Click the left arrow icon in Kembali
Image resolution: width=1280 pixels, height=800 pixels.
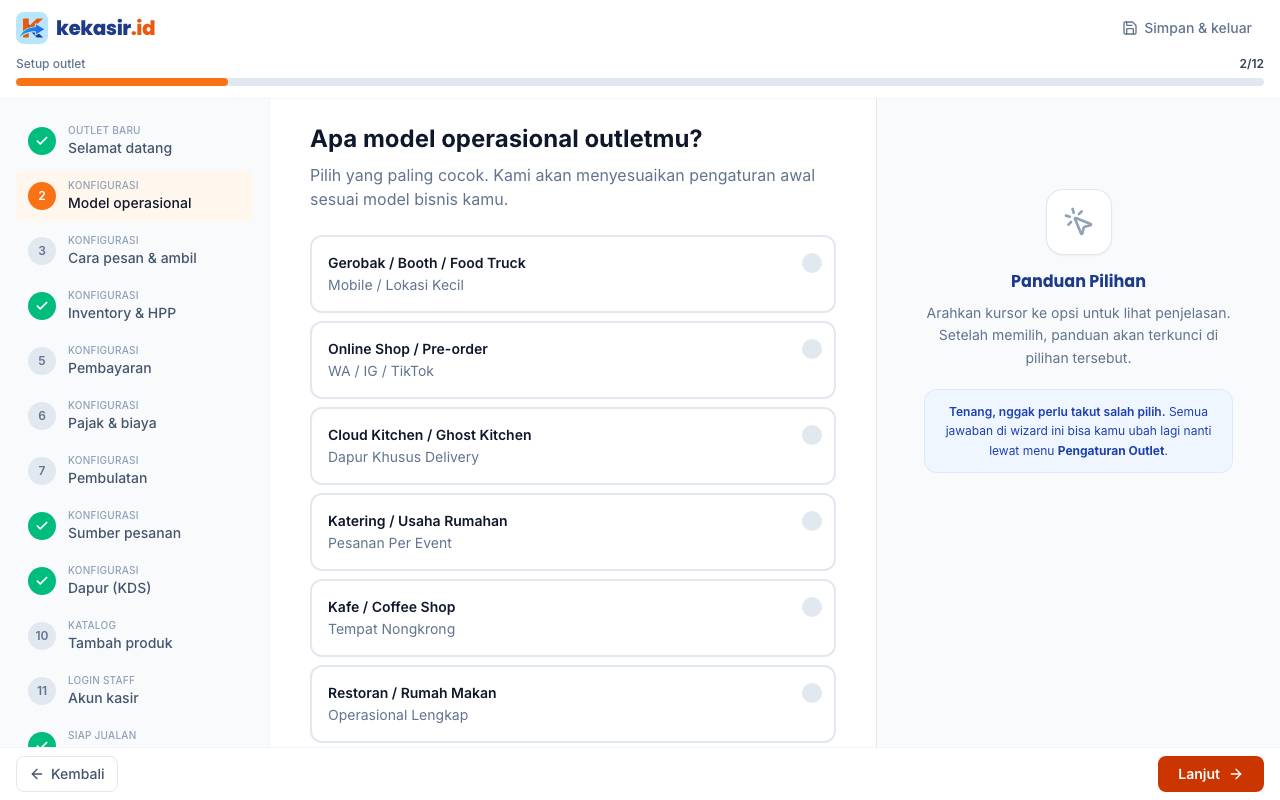click(x=37, y=774)
